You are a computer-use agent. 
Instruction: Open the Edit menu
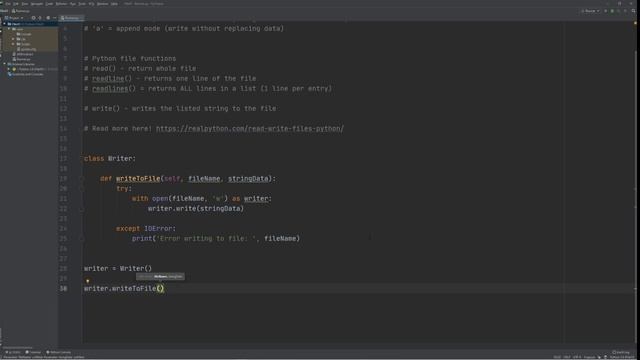coord(16,4)
